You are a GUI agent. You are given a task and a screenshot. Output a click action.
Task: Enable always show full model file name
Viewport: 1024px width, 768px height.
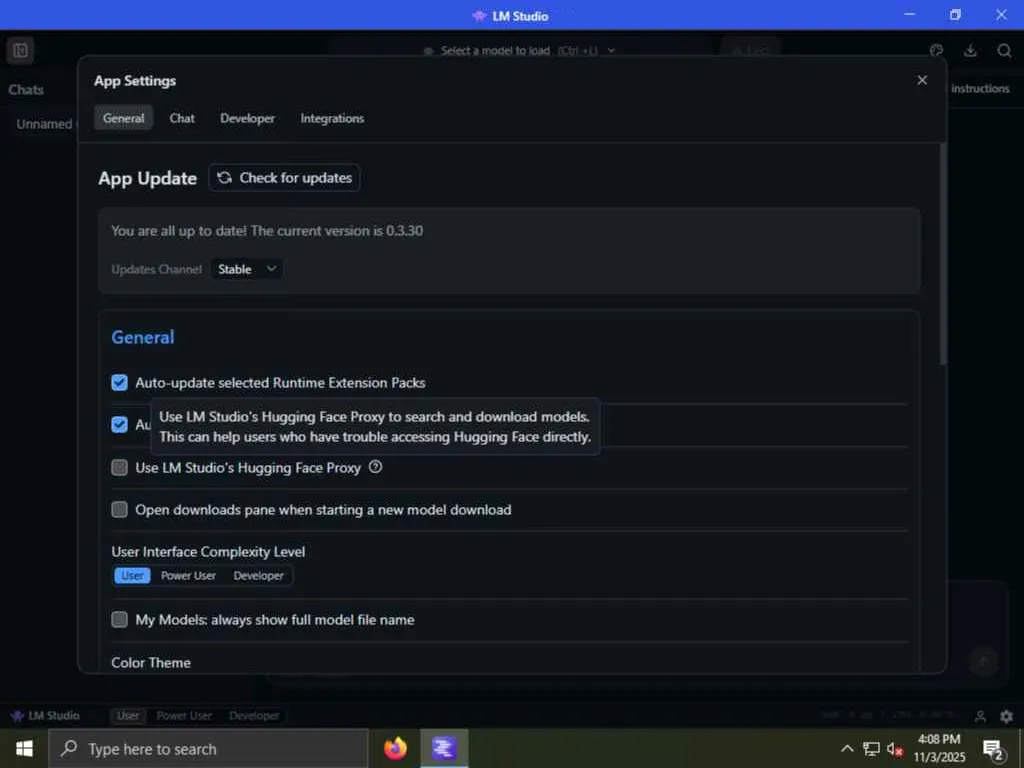[x=120, y=619]
